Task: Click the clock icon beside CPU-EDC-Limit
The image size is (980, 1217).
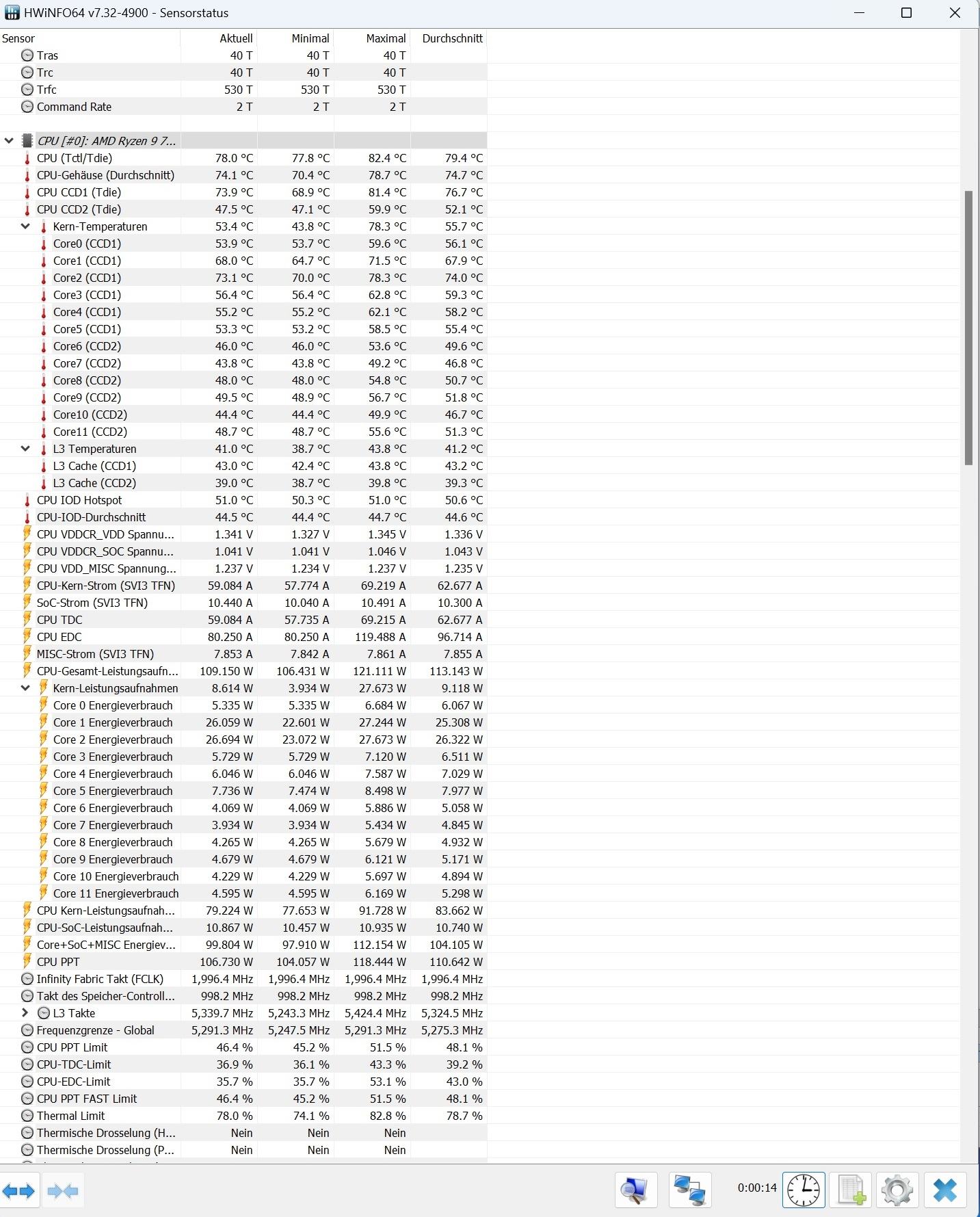Action: pos(27,1082)
